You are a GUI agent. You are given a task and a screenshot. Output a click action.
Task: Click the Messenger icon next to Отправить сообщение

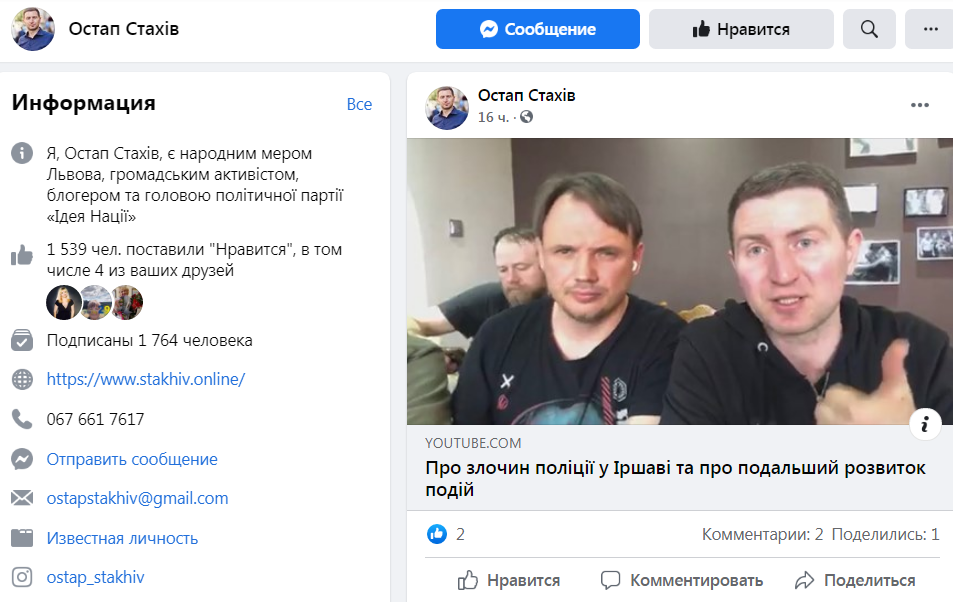[22, 459]
